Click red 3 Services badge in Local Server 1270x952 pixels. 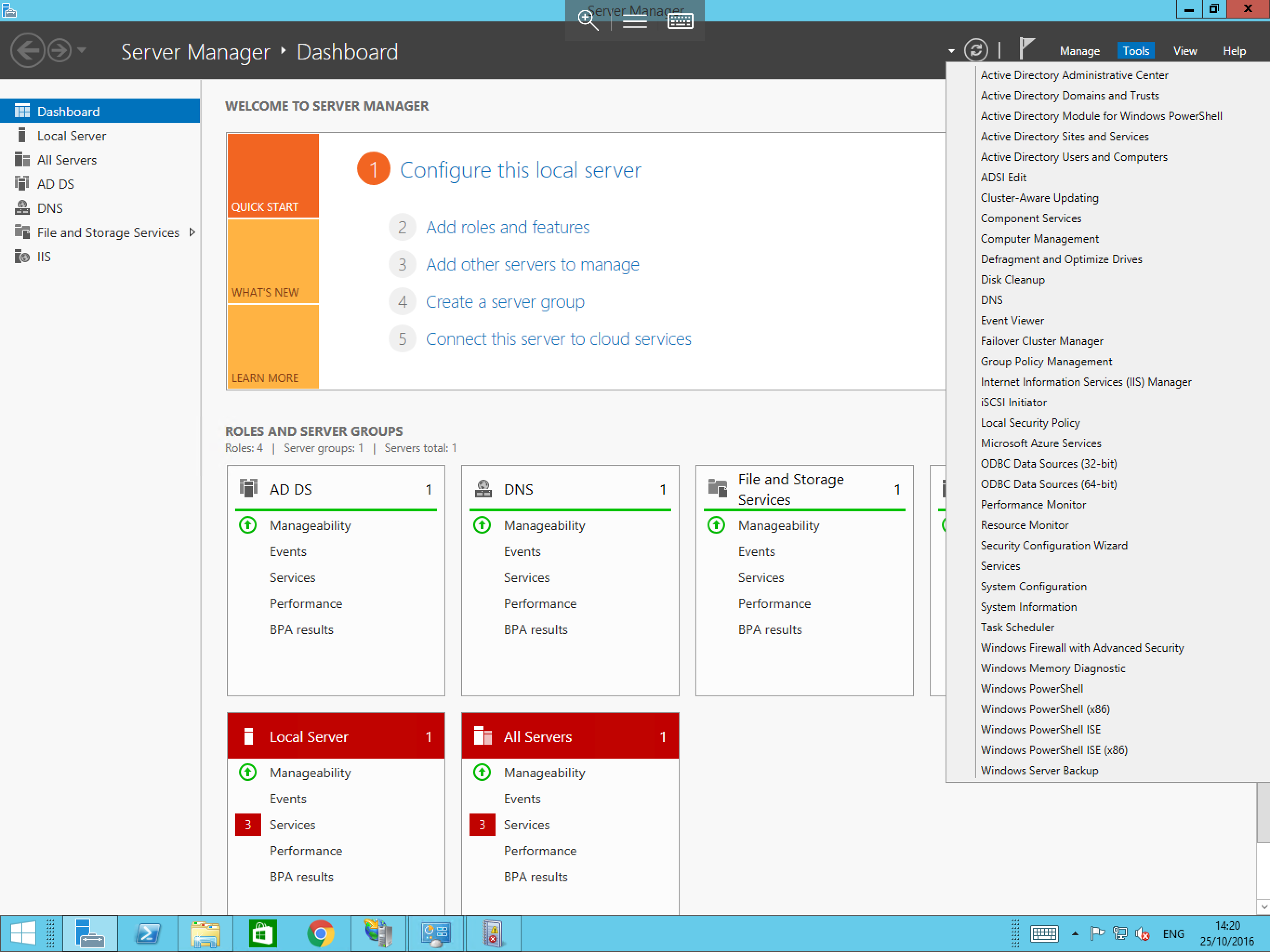coord(248,825)
